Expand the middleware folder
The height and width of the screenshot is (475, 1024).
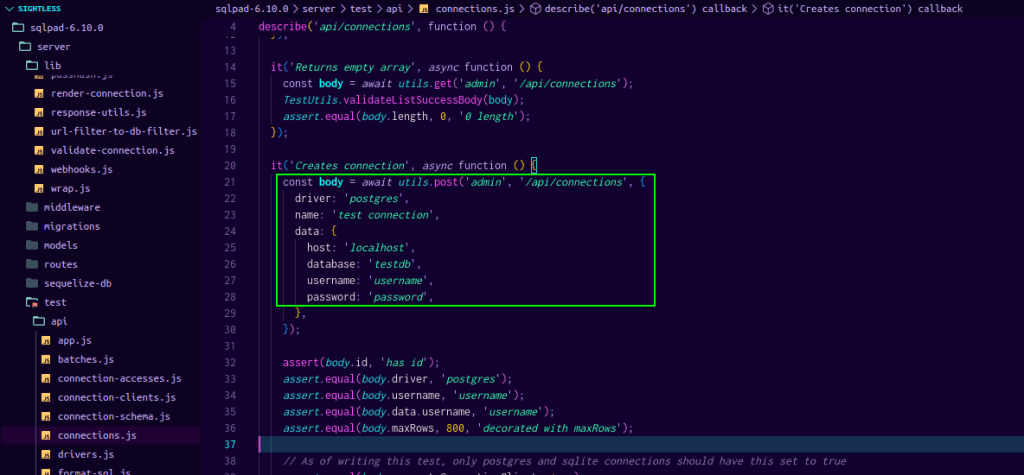[71, 207]
